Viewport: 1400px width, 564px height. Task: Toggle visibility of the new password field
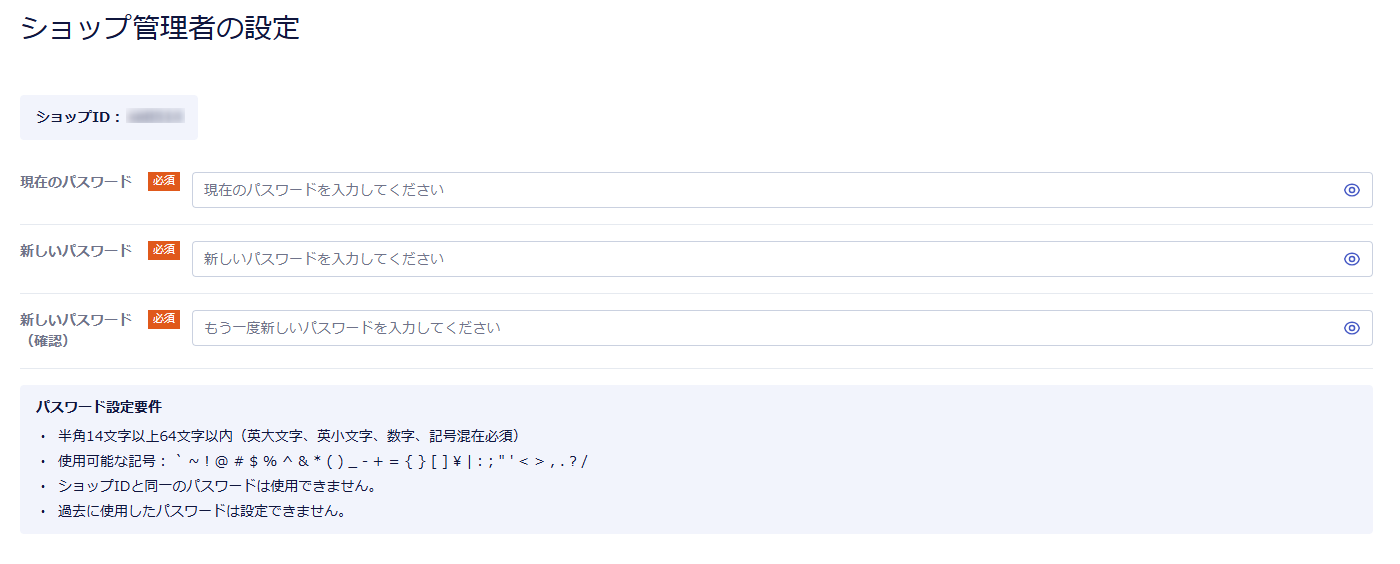[1352, 259]
